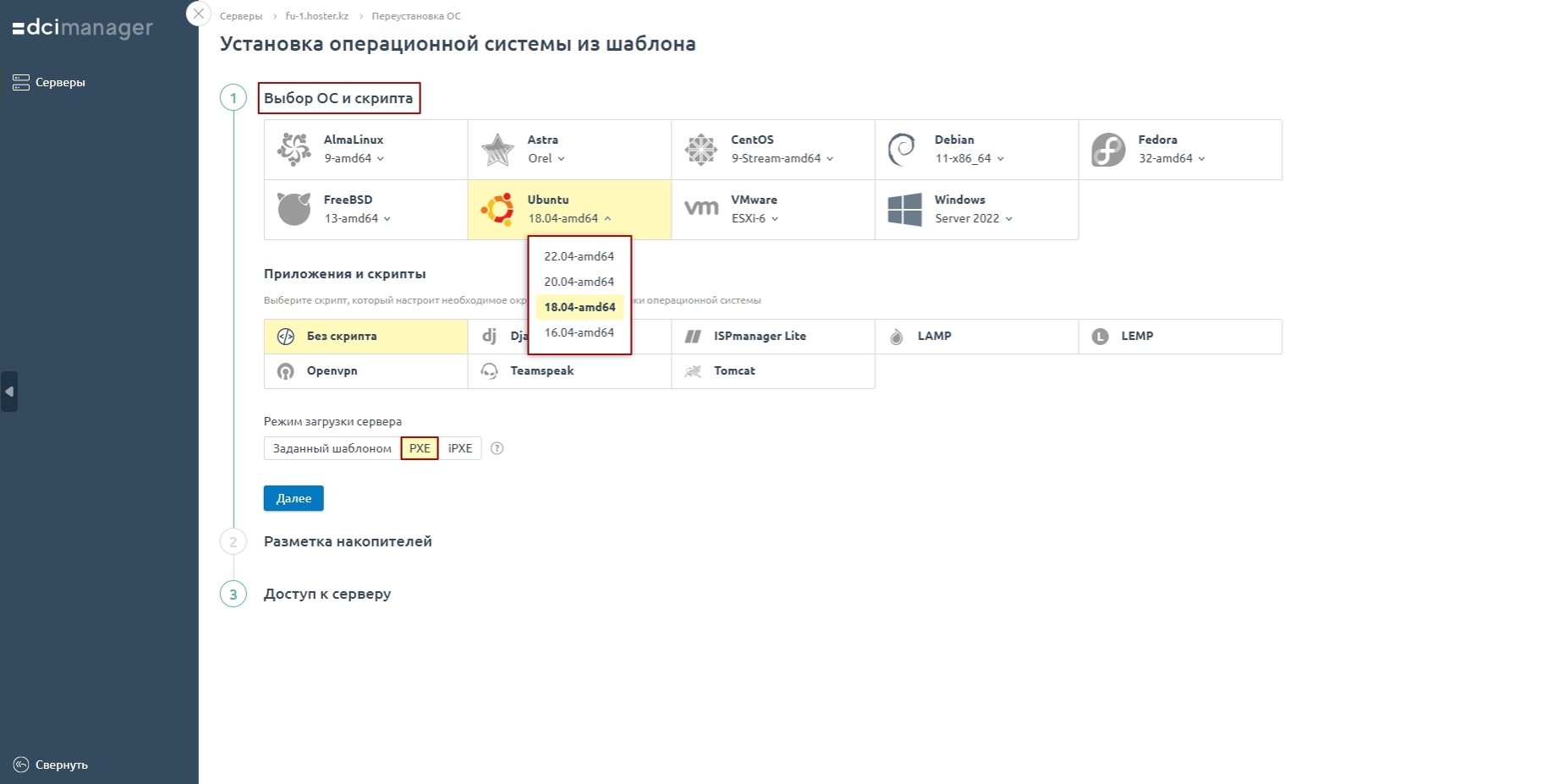Choose 20.04-amd64 from Ubuntu list

click(x=580, y=282)
